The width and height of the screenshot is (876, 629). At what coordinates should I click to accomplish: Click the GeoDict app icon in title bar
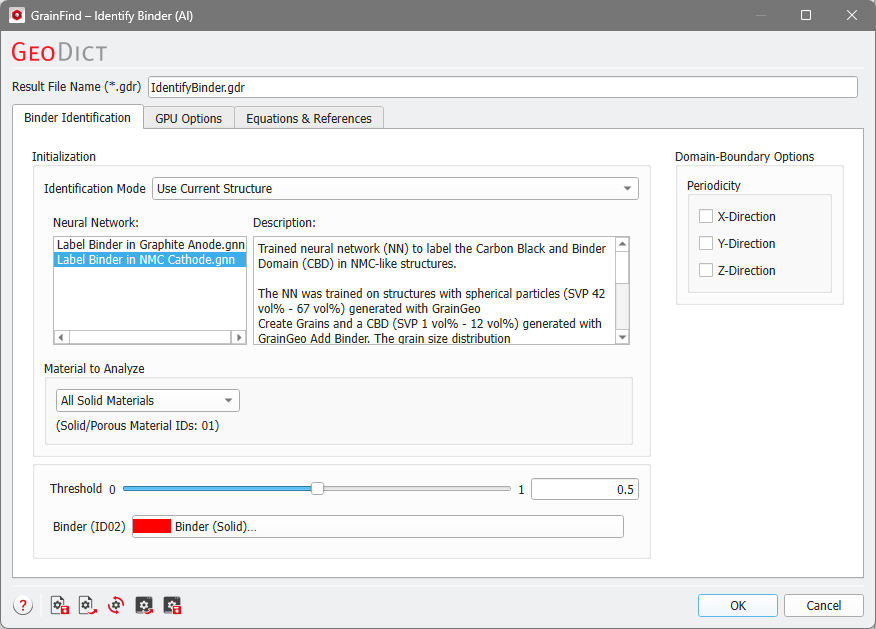(x=17, y=15)
